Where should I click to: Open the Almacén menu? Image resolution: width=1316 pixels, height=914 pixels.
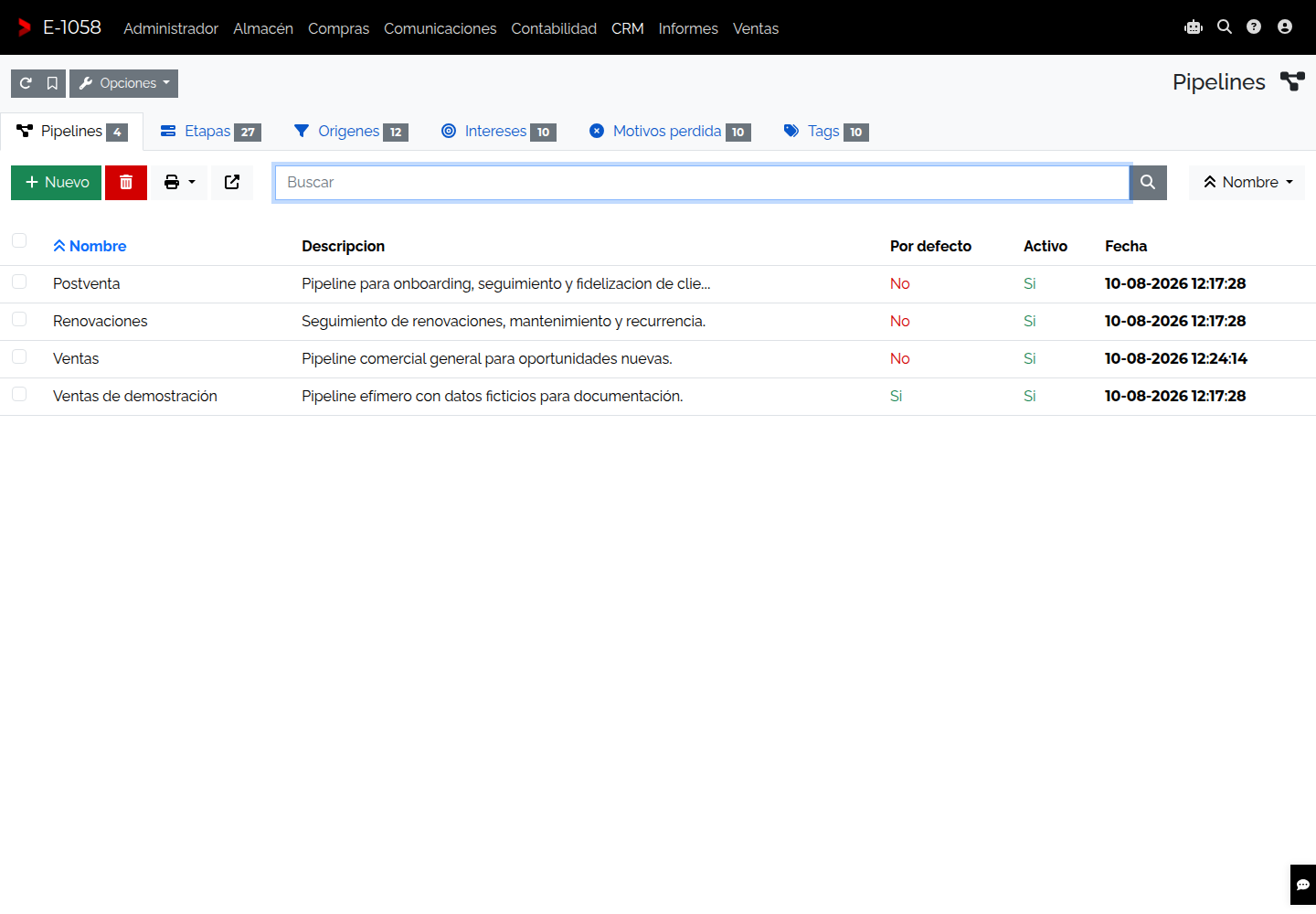[263, 28]
